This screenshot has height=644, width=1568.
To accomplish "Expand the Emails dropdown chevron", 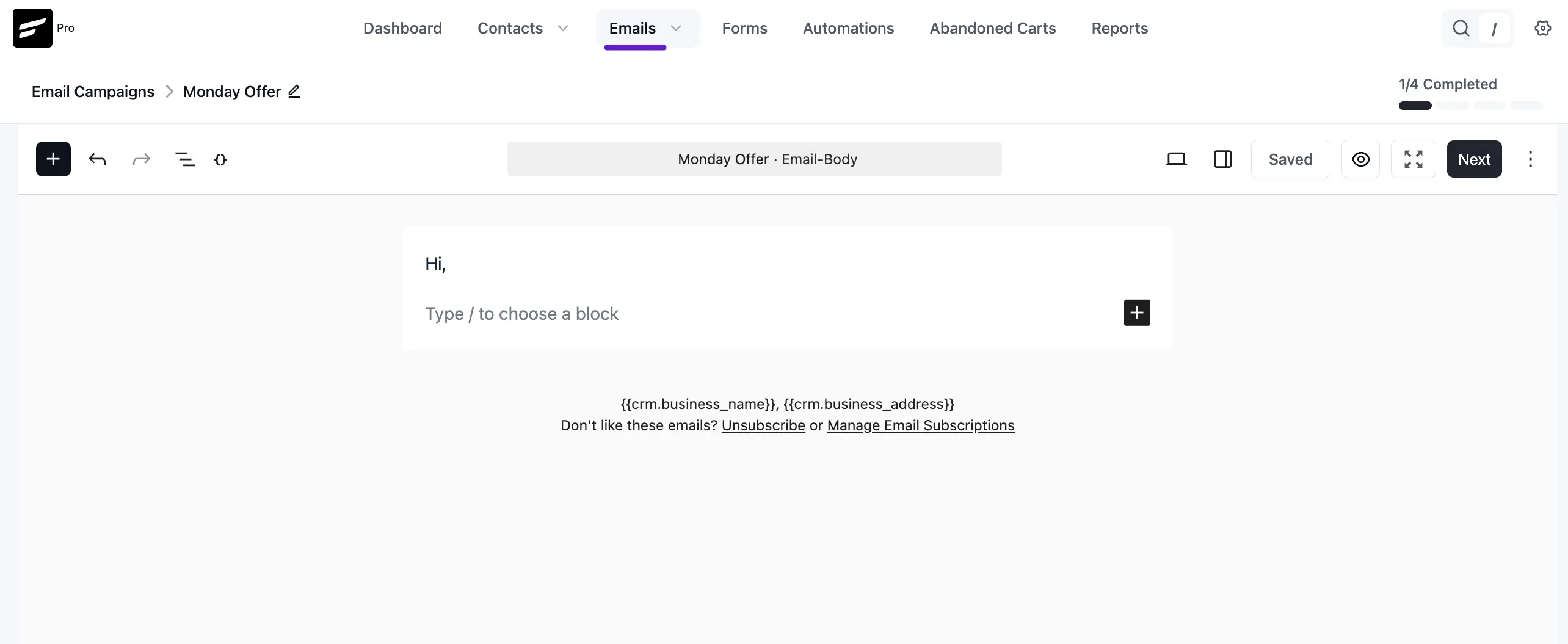I will 676,28.
